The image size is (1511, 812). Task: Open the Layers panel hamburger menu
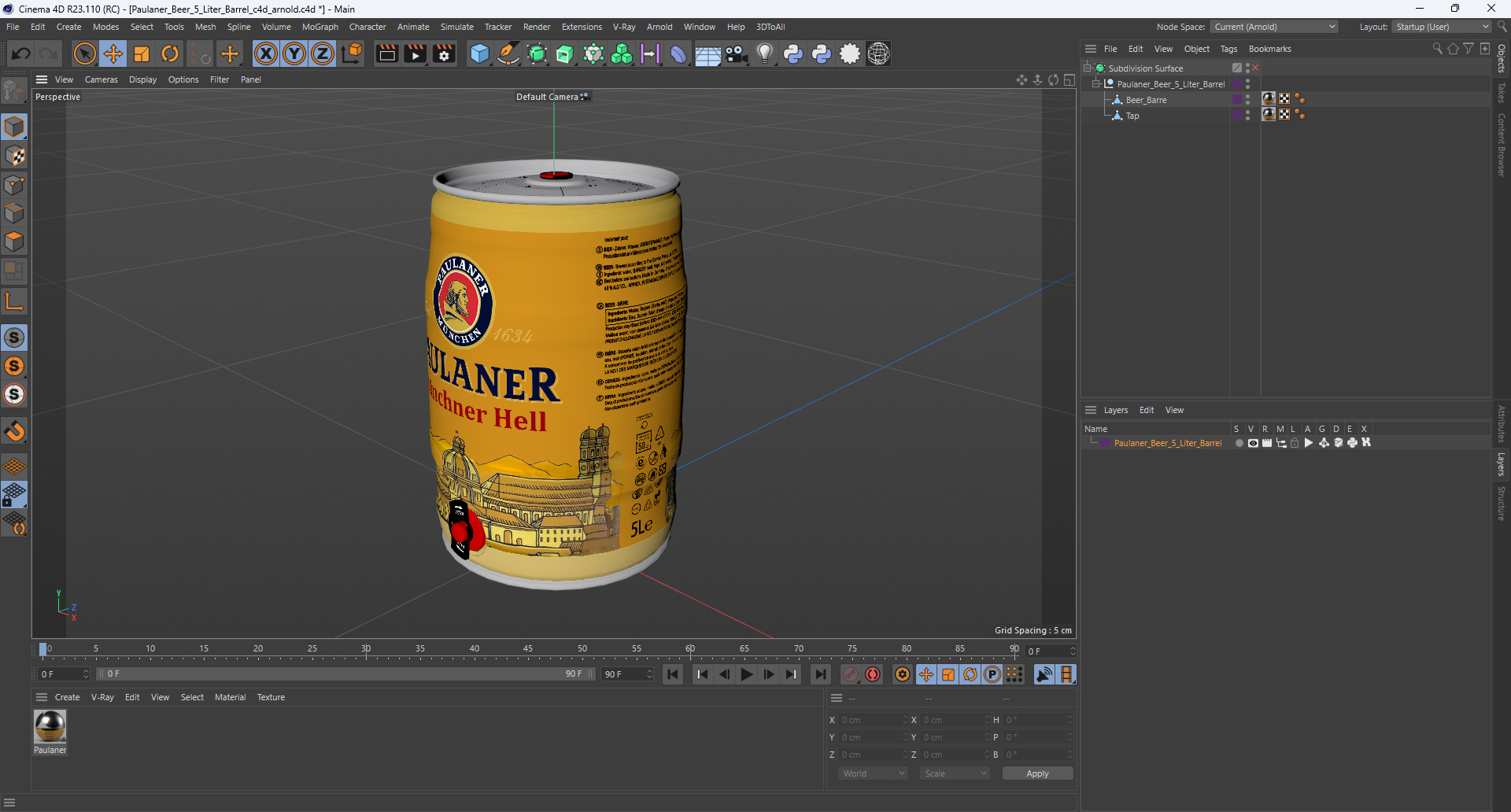pyautogui.click(x=1091, y=410)
